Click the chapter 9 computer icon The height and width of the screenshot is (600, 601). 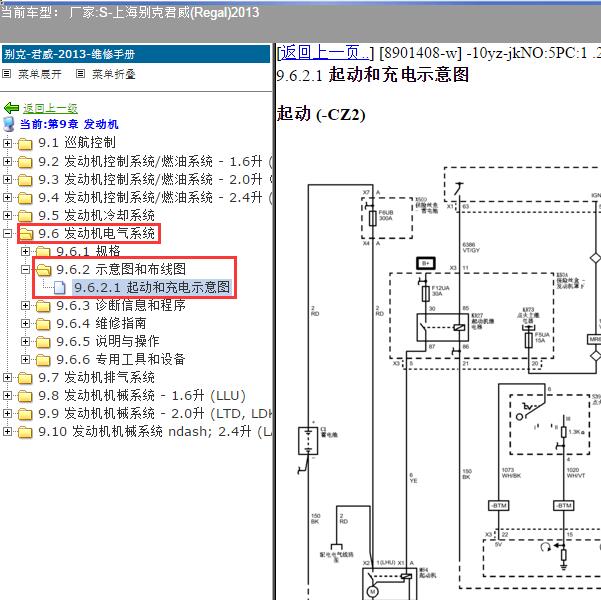[x=8, y=124]
